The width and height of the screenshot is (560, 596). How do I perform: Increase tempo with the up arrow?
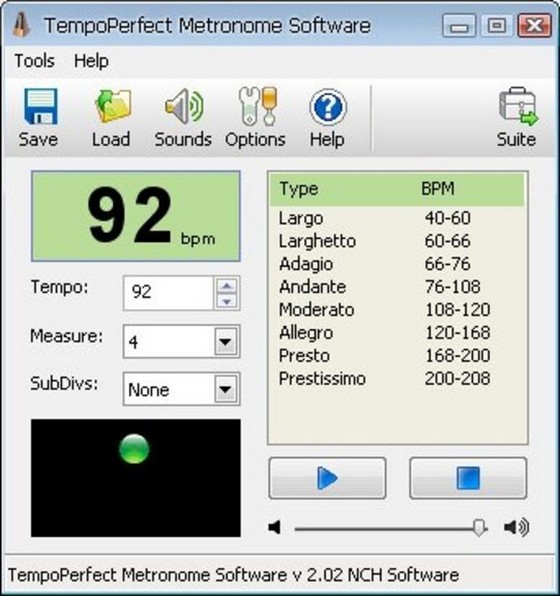[x=227, y=286]
